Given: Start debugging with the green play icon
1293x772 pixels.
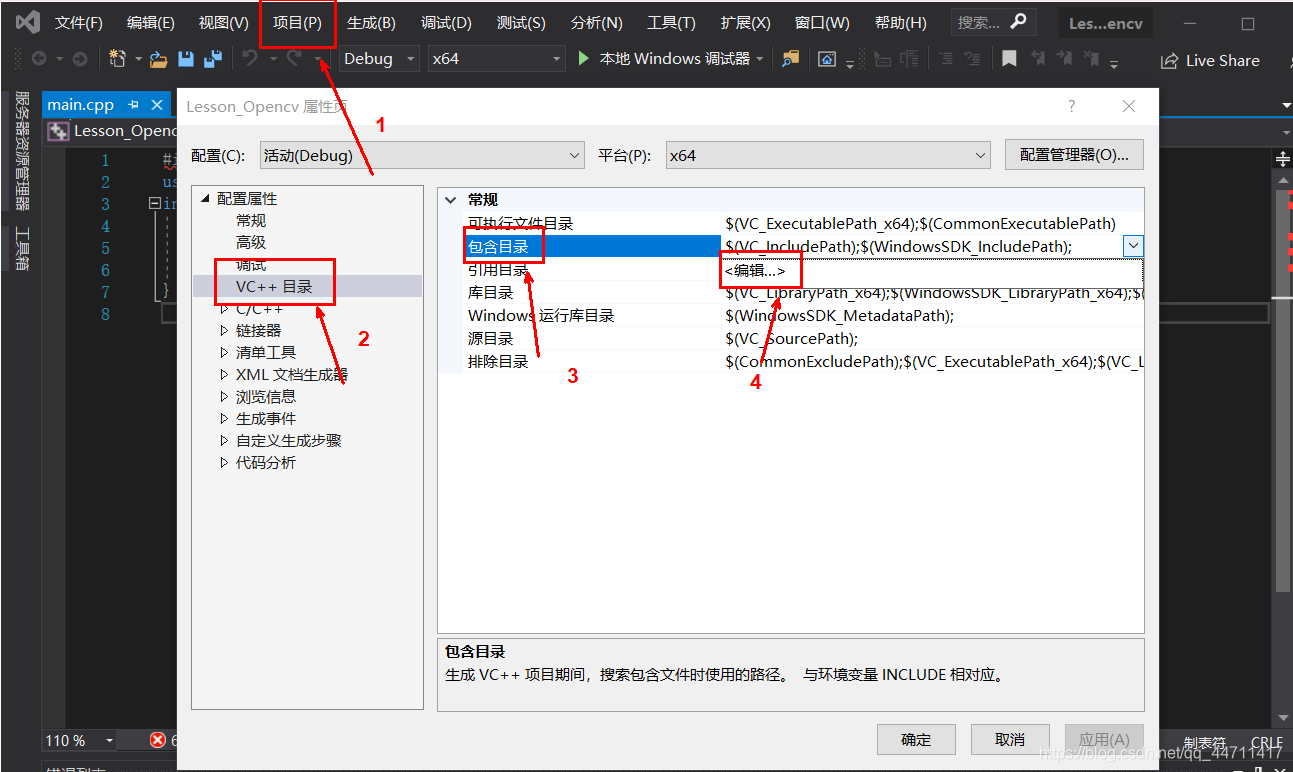Looking at the screenshot, I should [585, 59].
